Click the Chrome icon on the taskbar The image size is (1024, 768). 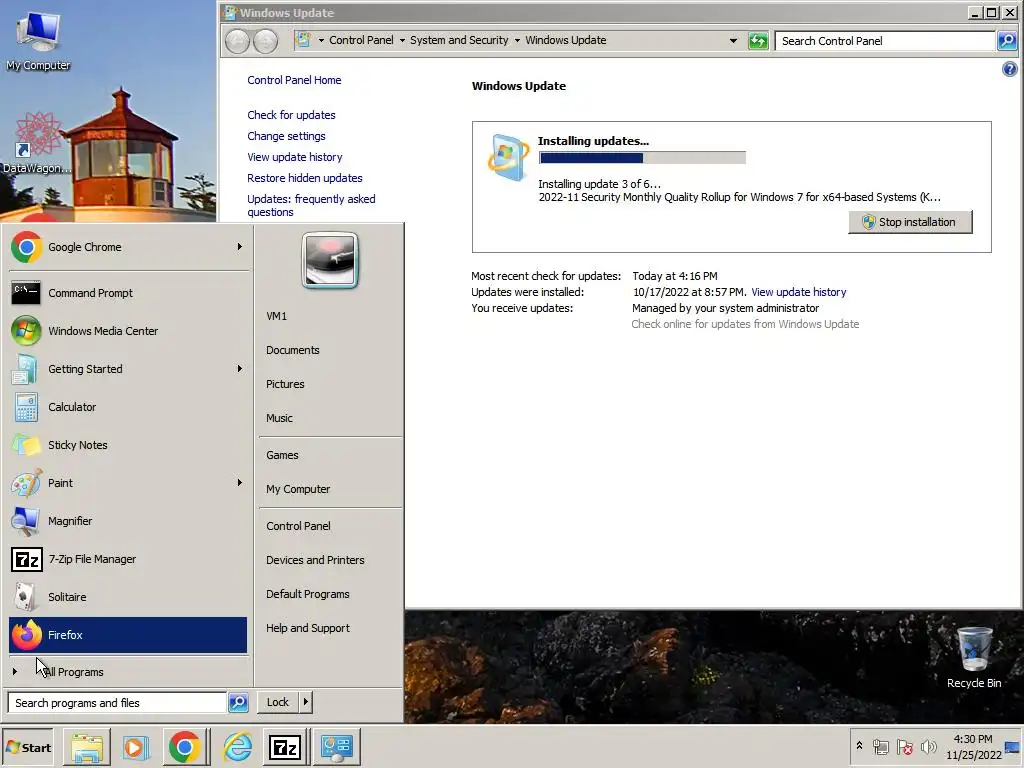(185, 747)
